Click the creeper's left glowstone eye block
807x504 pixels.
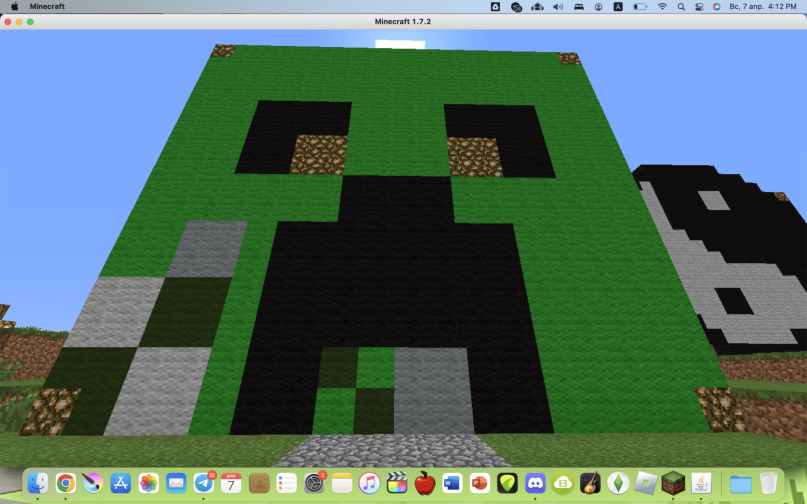click(319, 154)
